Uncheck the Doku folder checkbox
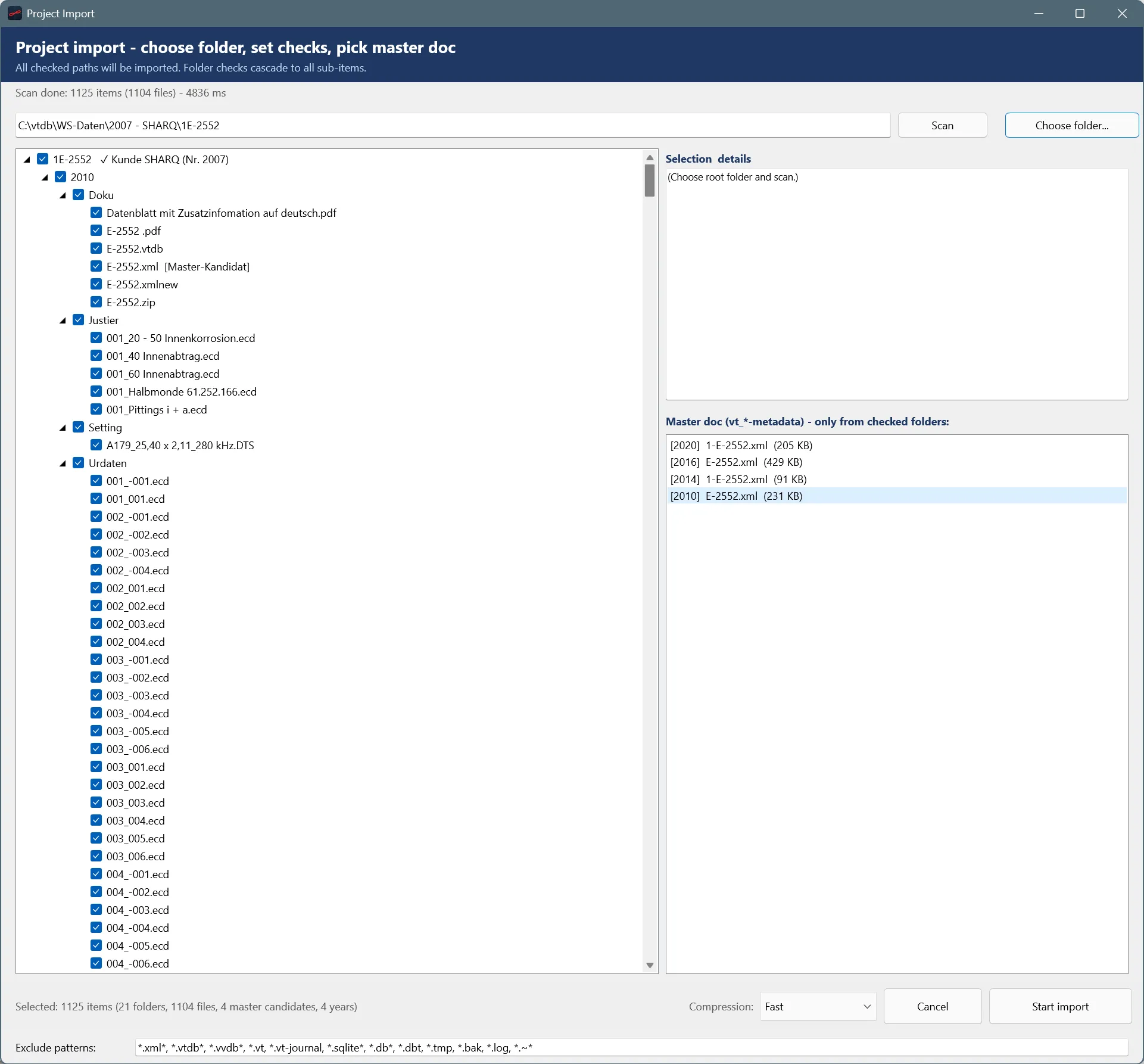The image size is (1144, 1064). [x=78, y=195]
